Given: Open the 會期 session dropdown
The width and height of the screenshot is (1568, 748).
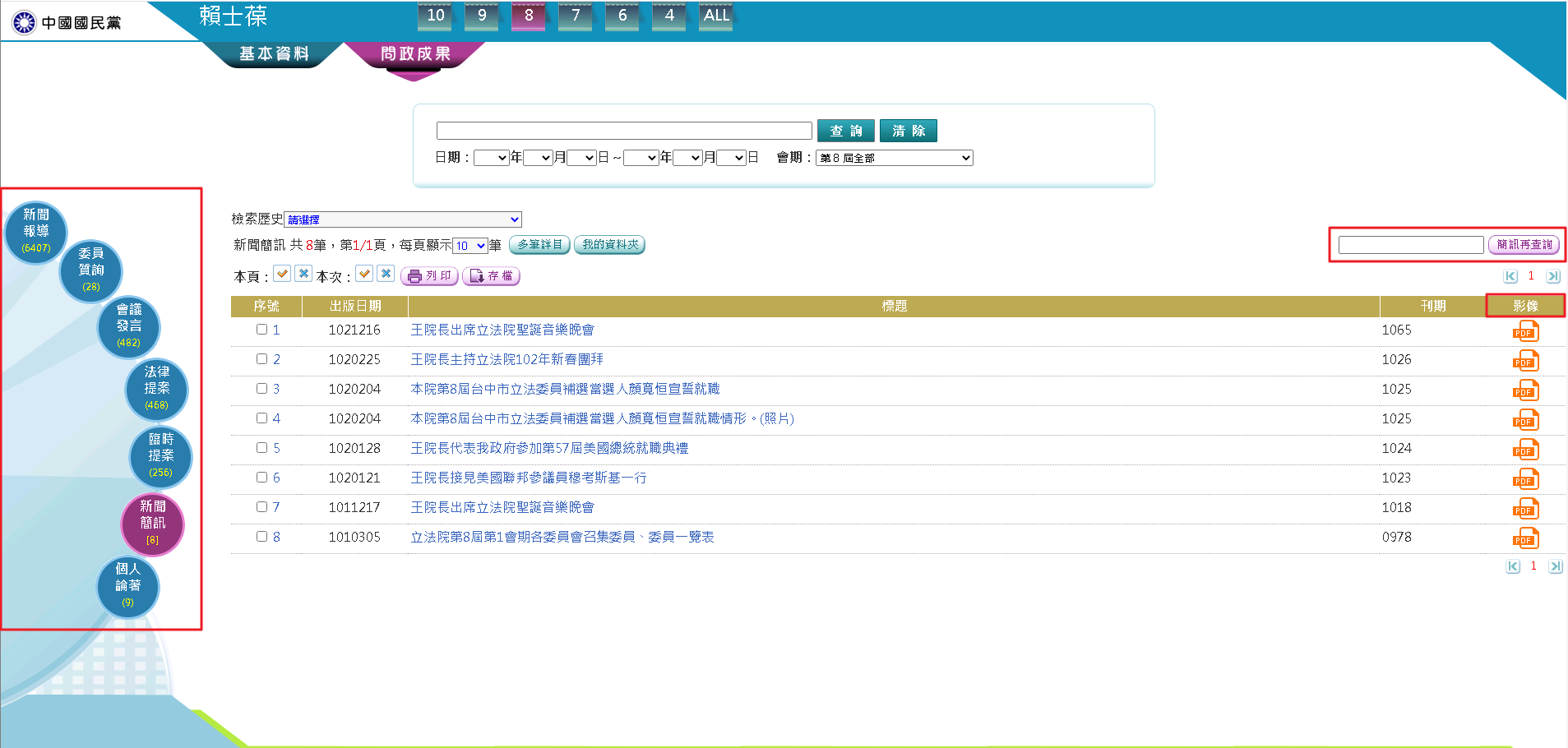Looking at the screenshot, I should point(894,158).
